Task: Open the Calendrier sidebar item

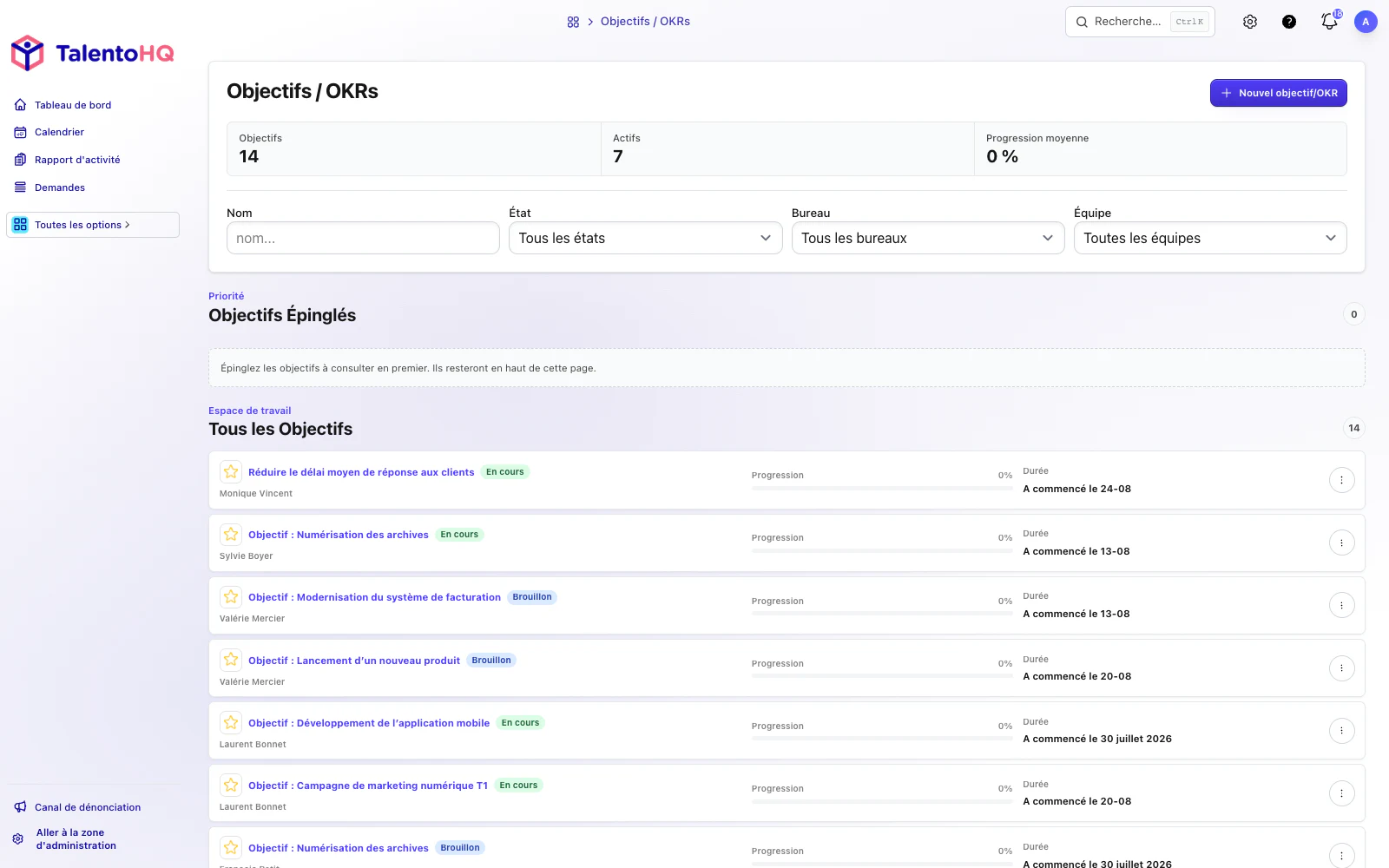Action: (59, 132)
